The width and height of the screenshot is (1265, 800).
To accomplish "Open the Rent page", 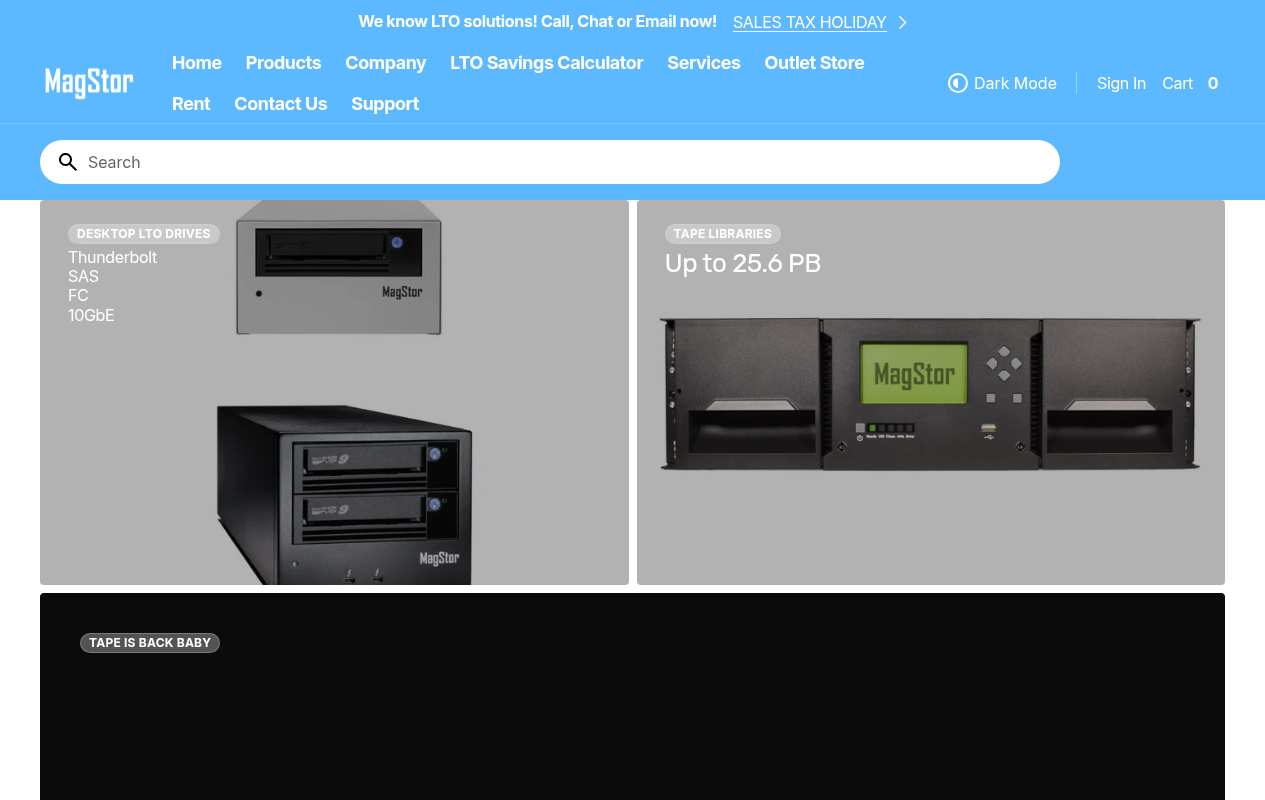I will coord(191,104).
